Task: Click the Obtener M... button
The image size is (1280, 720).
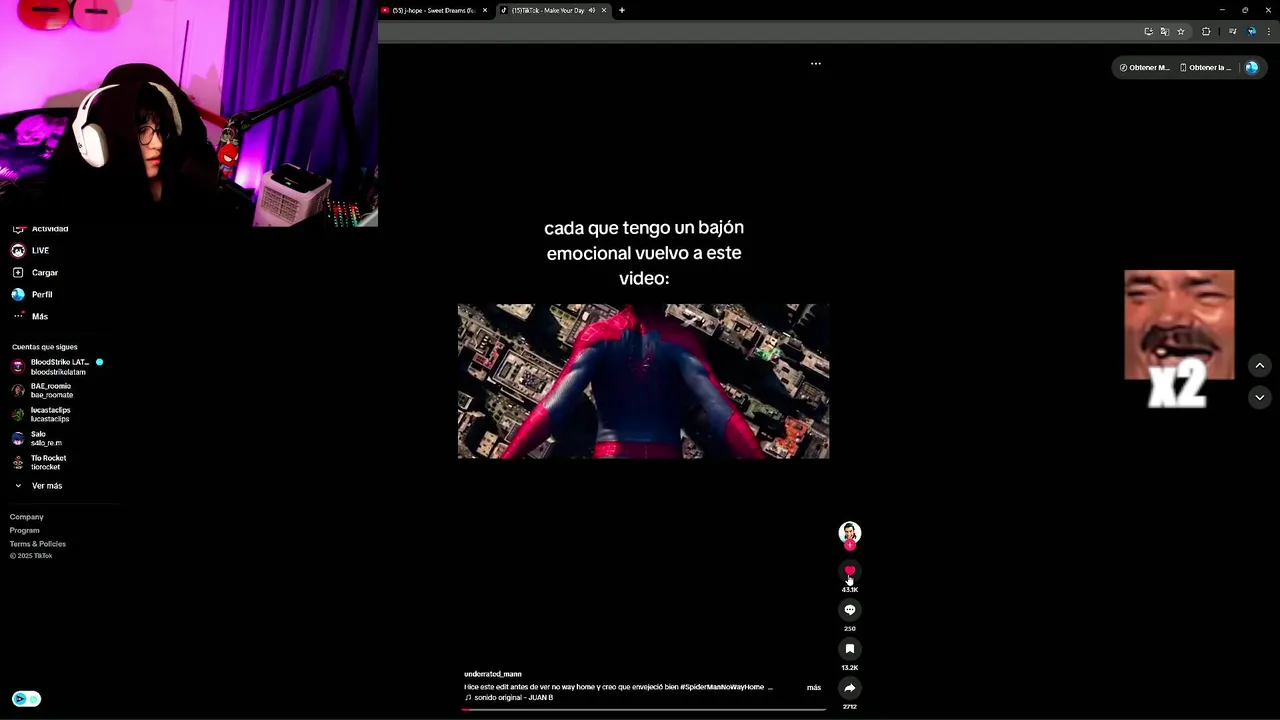Action: coord(1144,67)
